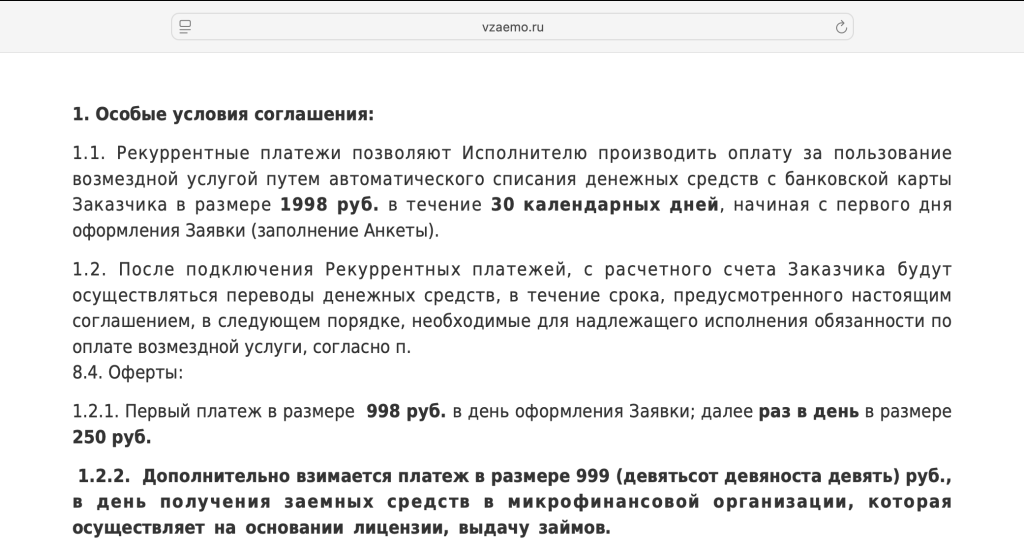Viewport: 1024px width, 544px height.
Task: Click the bold text "30 календарных дней"
Action: coord(605,205)
